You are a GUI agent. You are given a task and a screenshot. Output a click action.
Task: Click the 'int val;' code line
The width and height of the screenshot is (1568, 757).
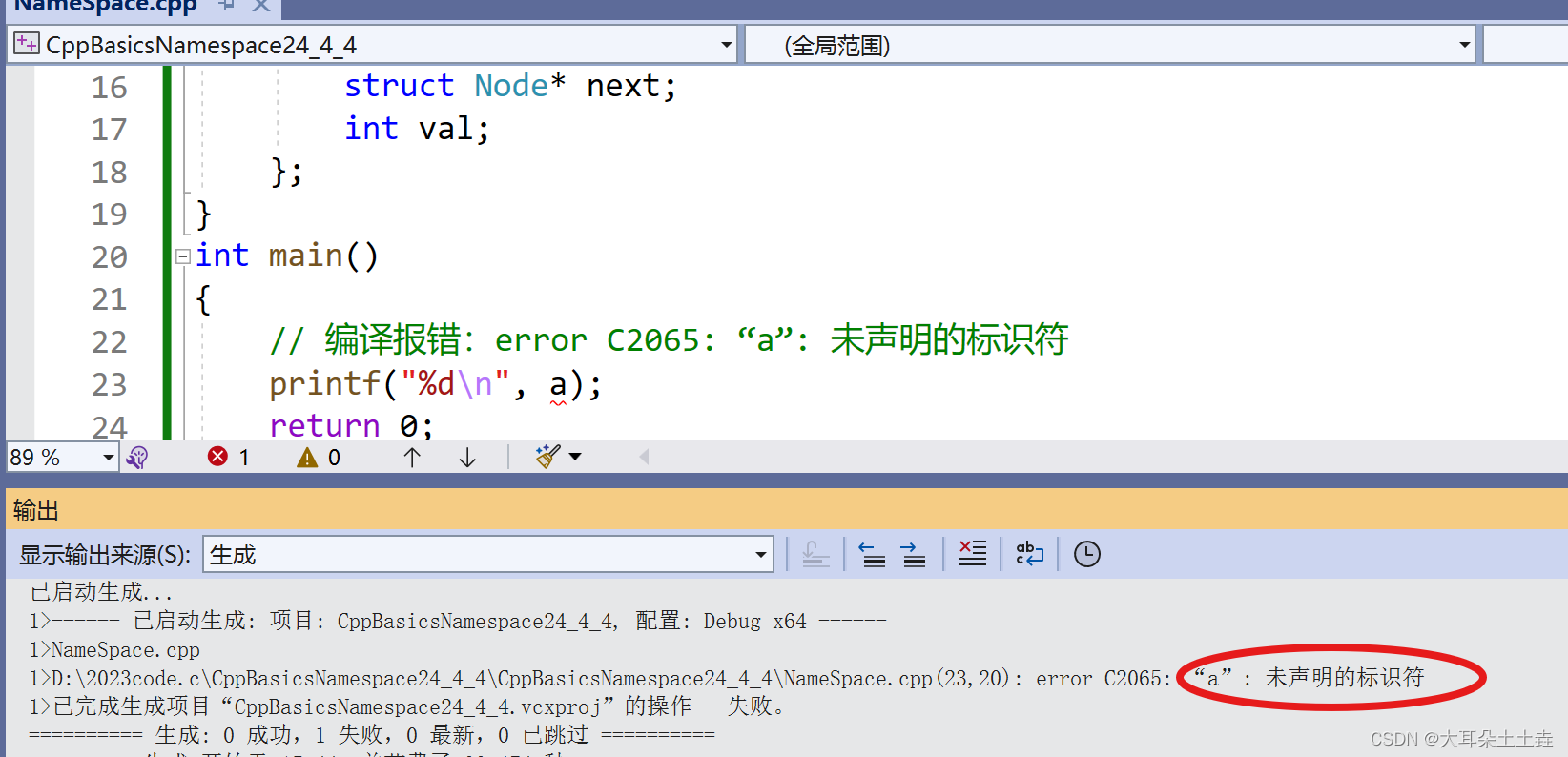417,129
